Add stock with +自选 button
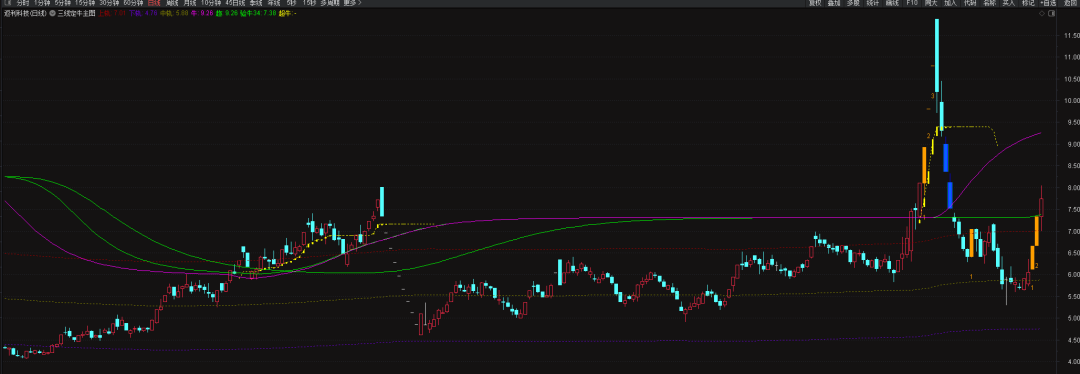This screenshot has height=374, width=1080. tap(1048, 3)
